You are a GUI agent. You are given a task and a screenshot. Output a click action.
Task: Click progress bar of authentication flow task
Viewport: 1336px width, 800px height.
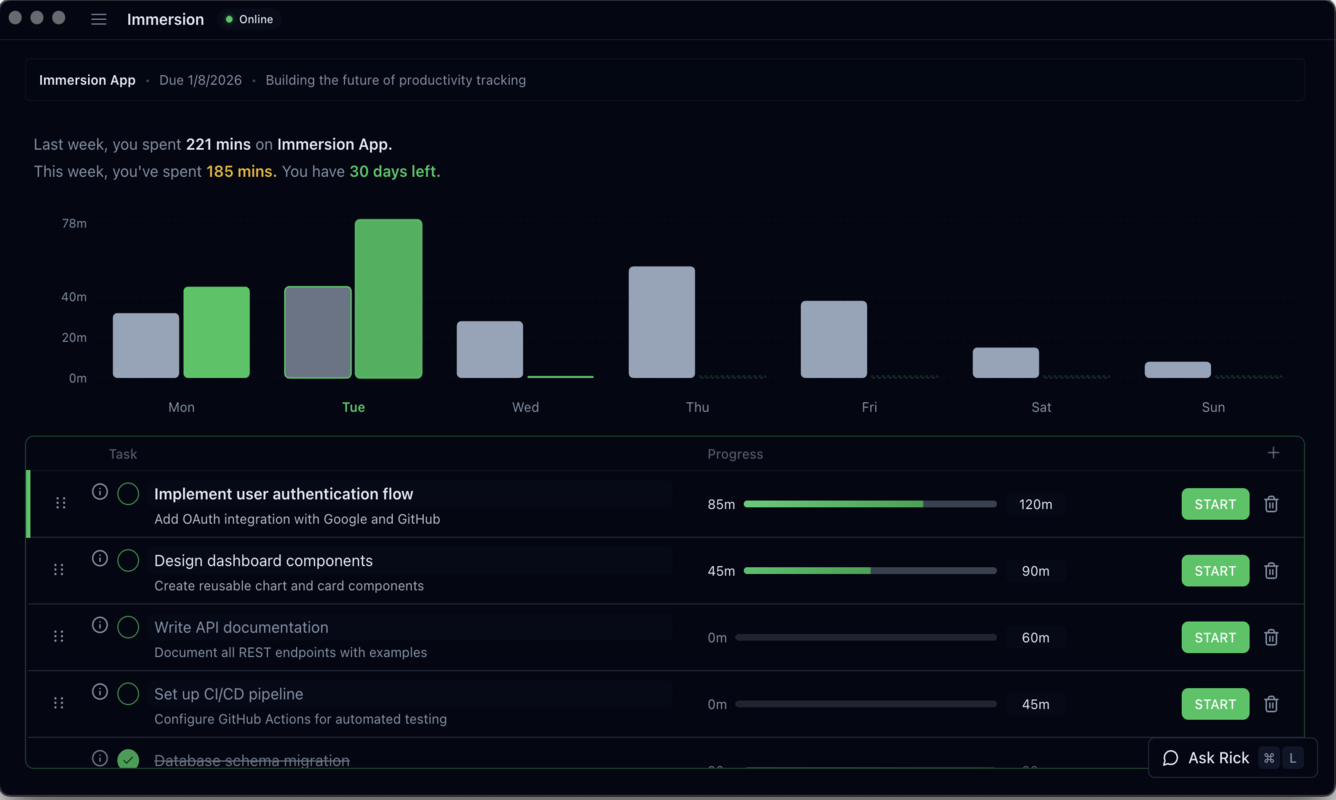[x=870, y=504]
